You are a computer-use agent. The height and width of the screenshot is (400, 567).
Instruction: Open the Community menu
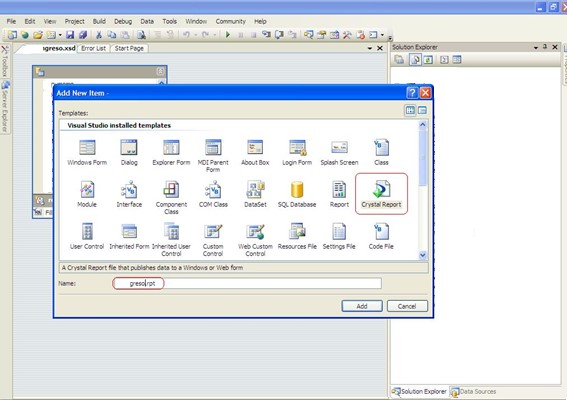tap(230, 21)
